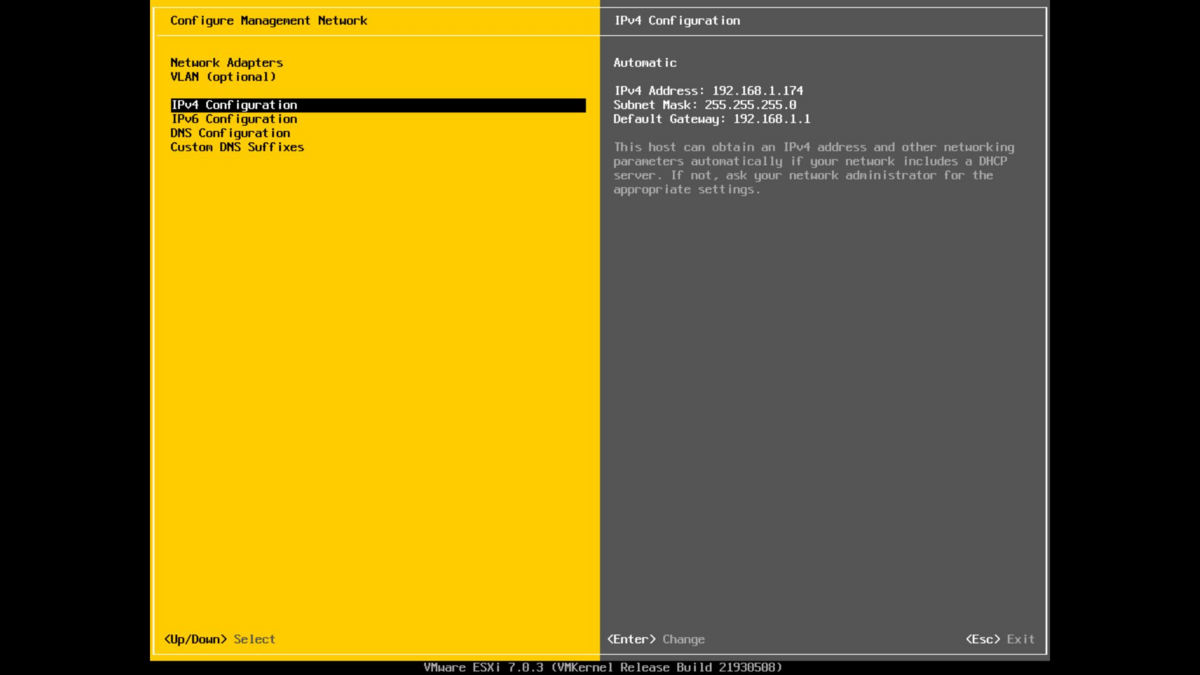The image size is (1200, 675).
Task: Click the <Up/Down> Select hint
Action: (x=220, y=639)
